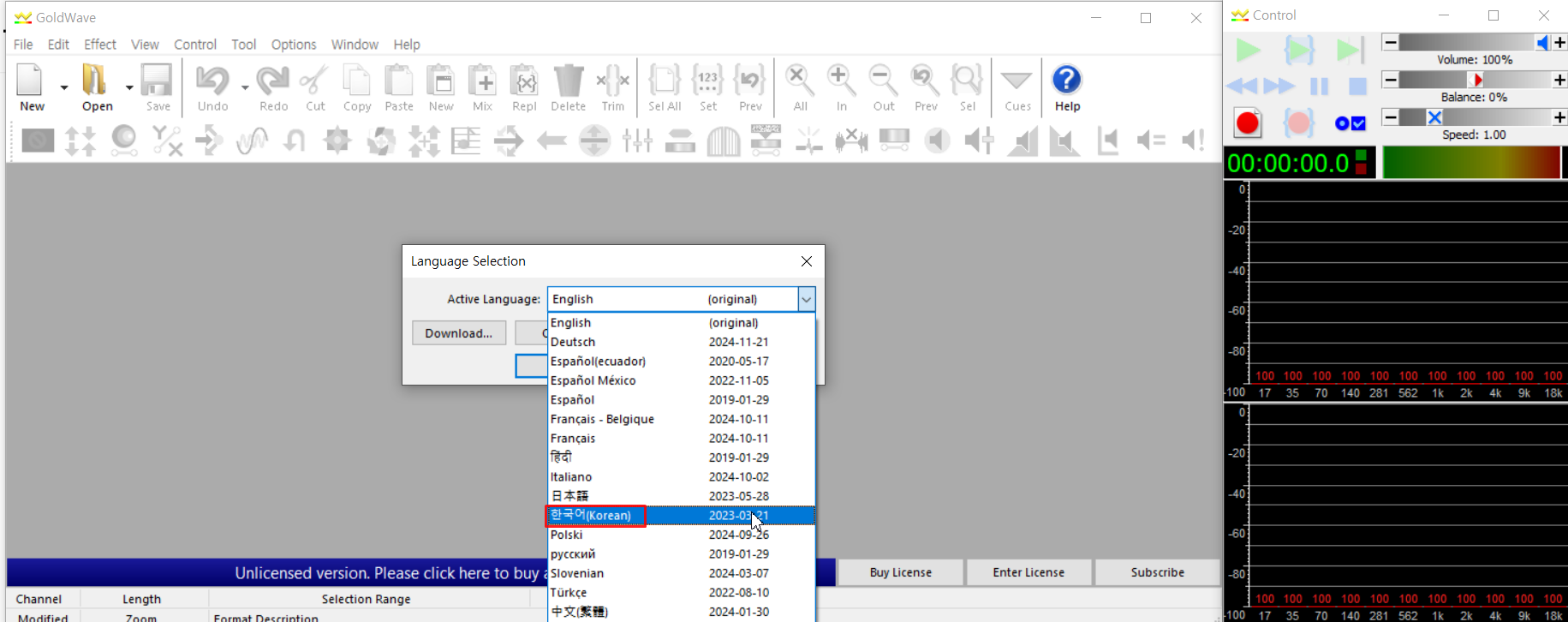Click the Pause button in Control
The width and height of the screenshot is (1568, 622).
(1319, 86)
